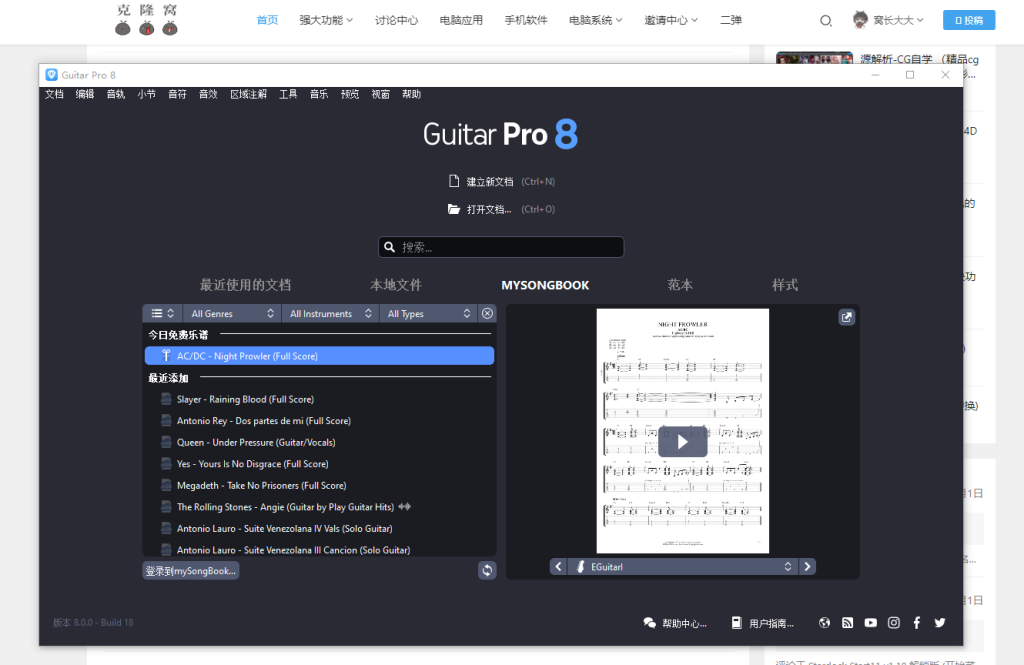1024x665 pixels.
Task: Expand the 电脑系统 website menu
Action: [x=595, y=20]
